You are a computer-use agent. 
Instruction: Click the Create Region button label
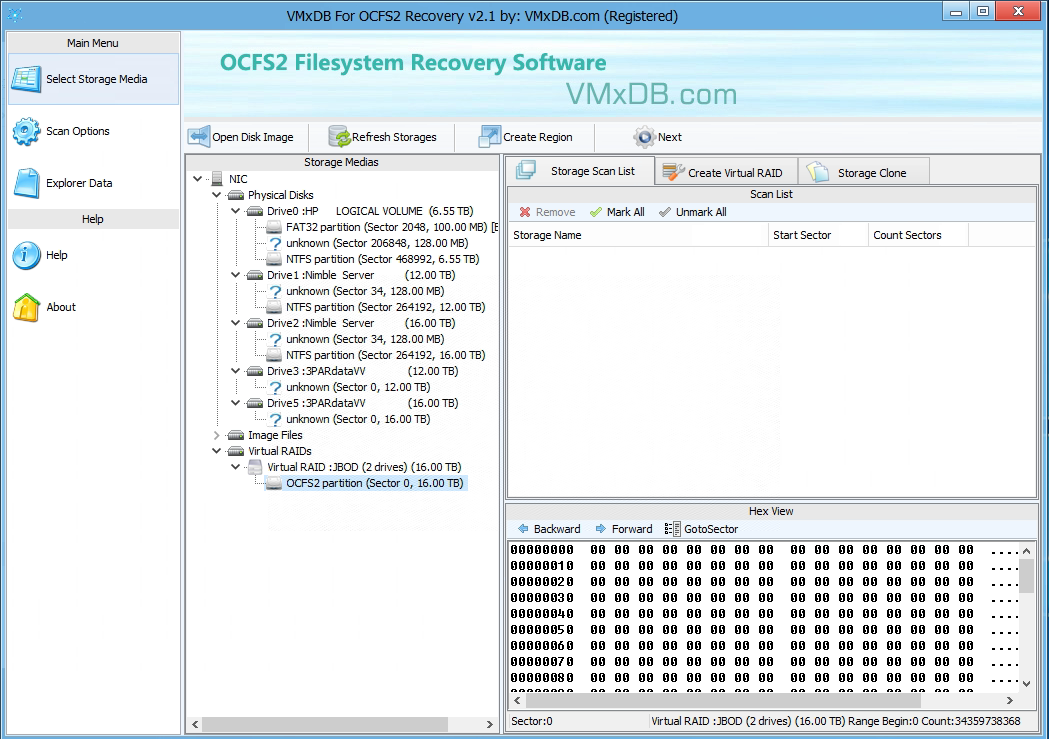coord(538,137)
